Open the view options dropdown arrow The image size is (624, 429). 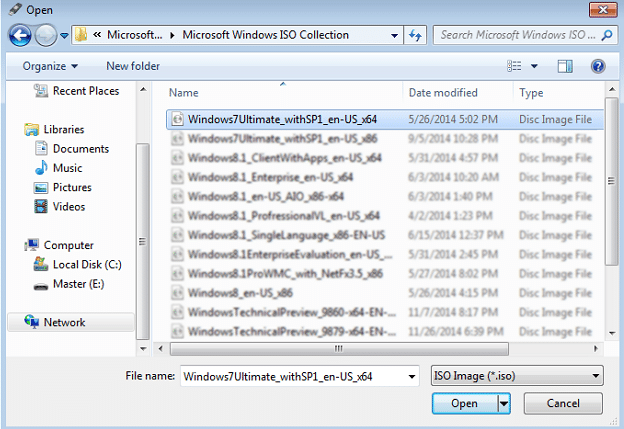(x=534, y=66)
